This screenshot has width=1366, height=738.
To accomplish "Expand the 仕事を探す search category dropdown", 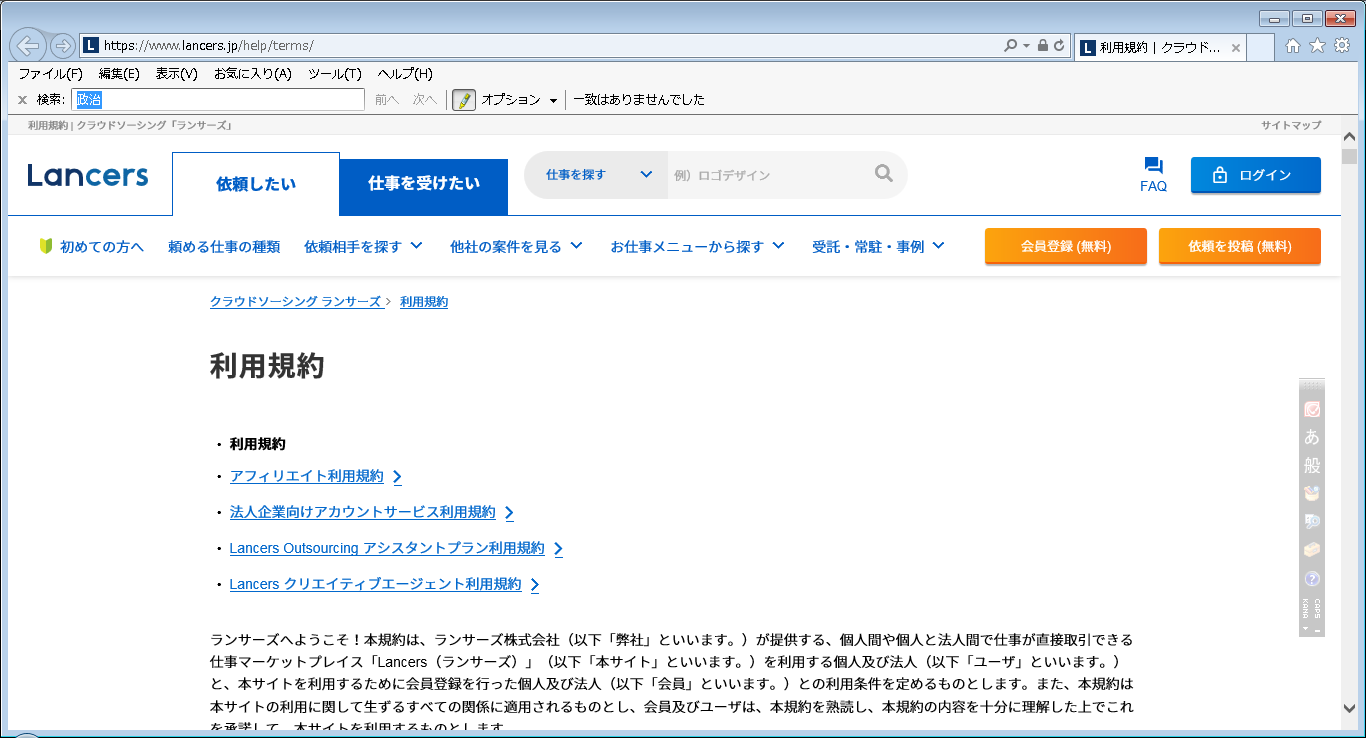I will (597, 175).
